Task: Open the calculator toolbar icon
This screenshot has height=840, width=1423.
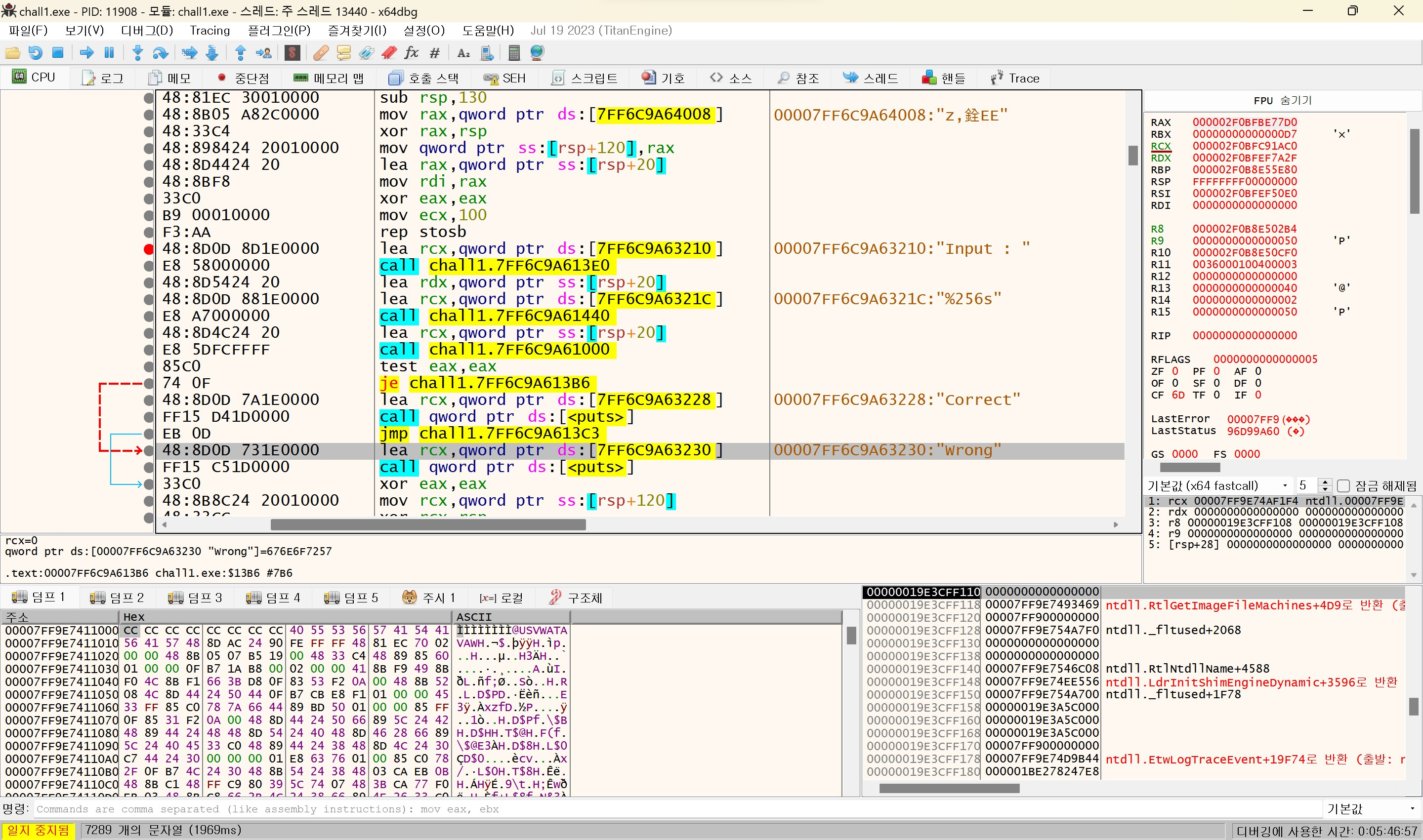Action: 513,53
